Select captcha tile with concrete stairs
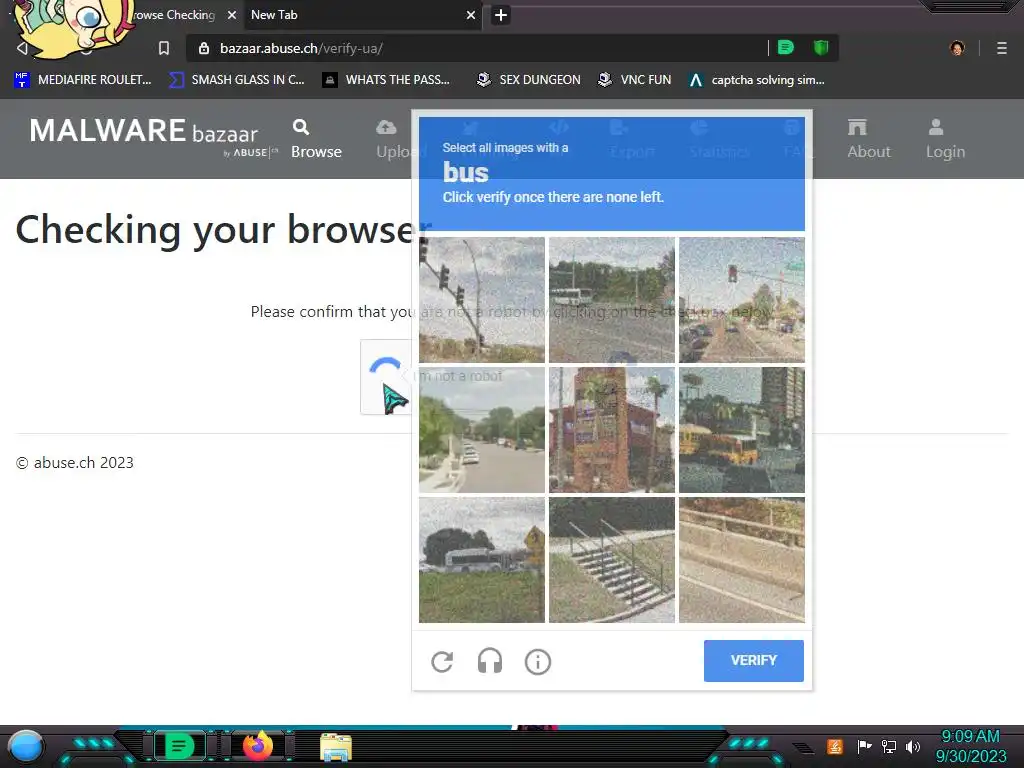Image resolution: width=1024 pixels, height=768 pixels. (x=612, y=560)
